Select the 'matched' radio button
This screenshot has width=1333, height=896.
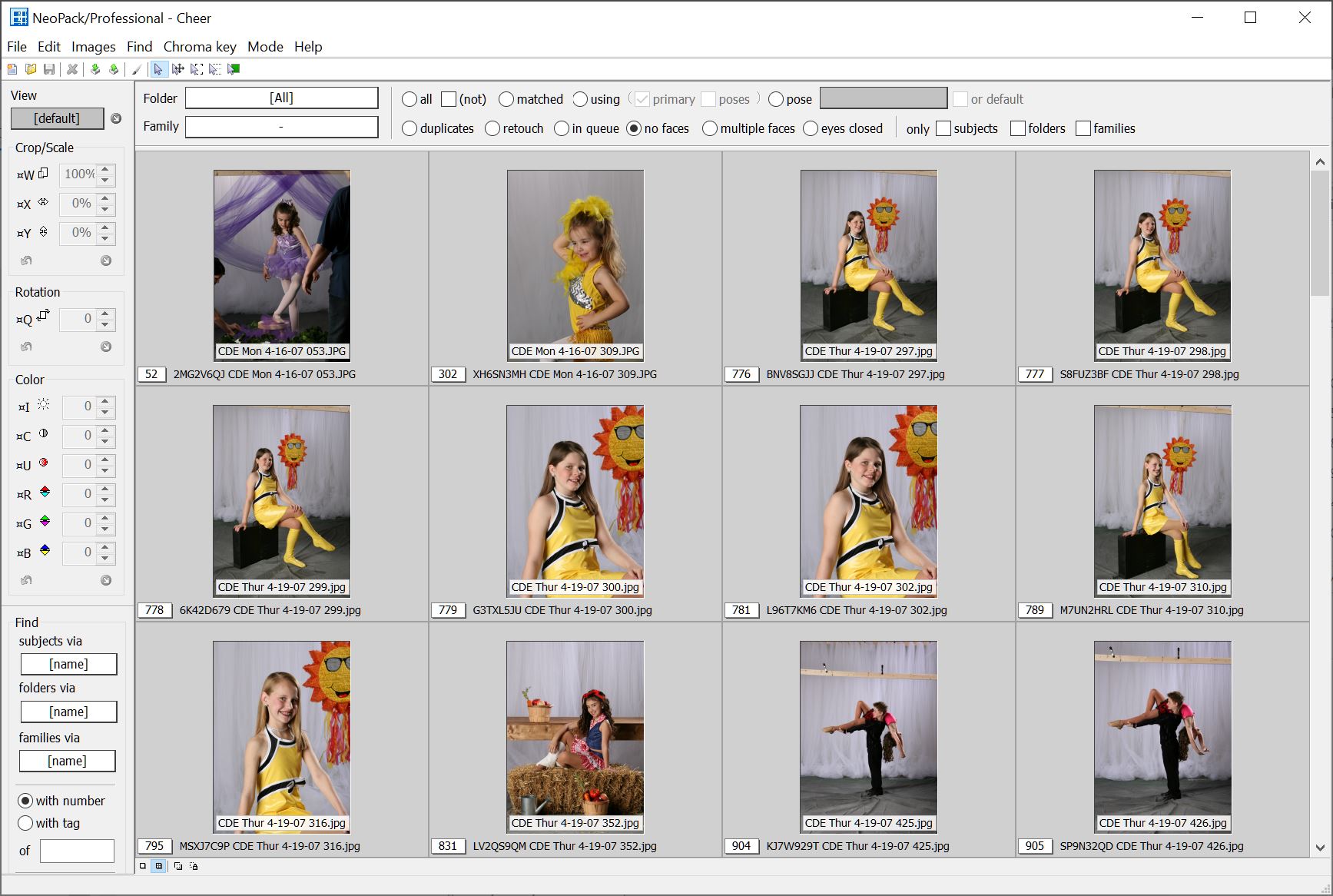click(x=506, y=99)
